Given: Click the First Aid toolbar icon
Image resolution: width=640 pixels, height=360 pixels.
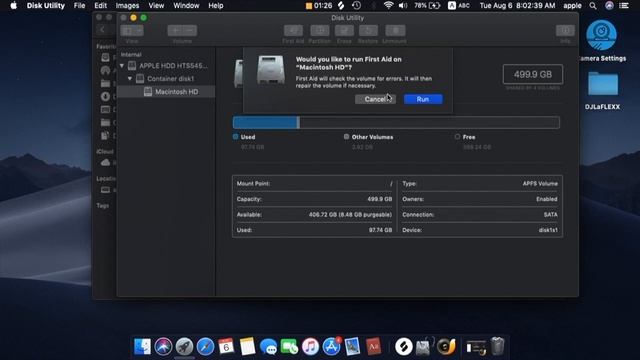Looking at the screenshot, I should (x=293, y=31).
